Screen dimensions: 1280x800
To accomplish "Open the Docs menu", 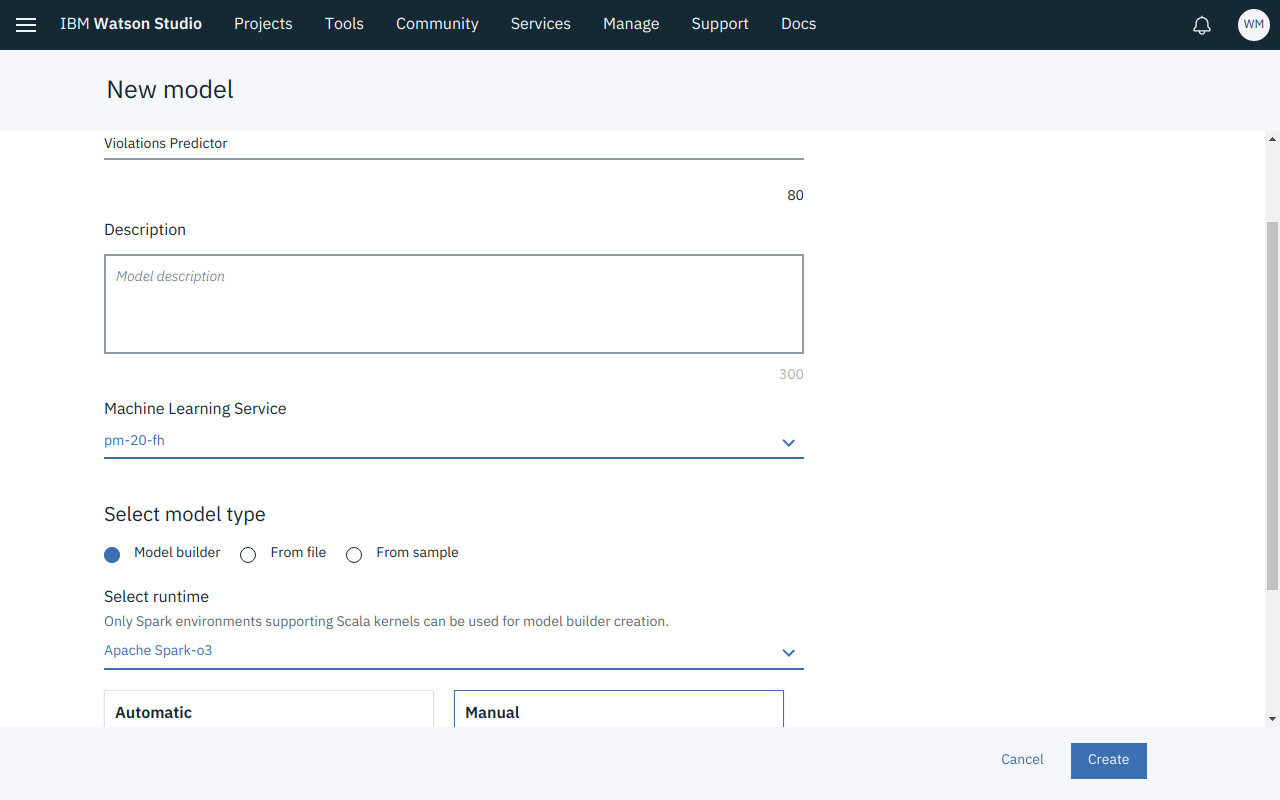I will pos(799,24).
